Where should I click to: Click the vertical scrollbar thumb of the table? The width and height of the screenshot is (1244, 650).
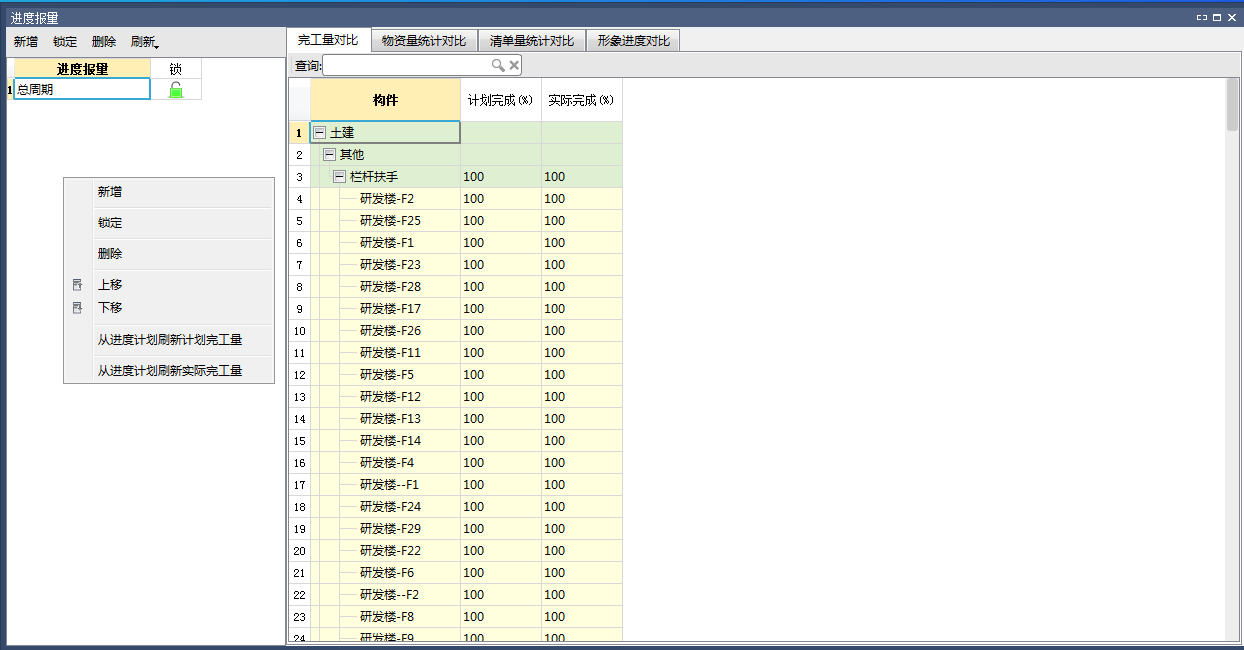coord(1232,105)
